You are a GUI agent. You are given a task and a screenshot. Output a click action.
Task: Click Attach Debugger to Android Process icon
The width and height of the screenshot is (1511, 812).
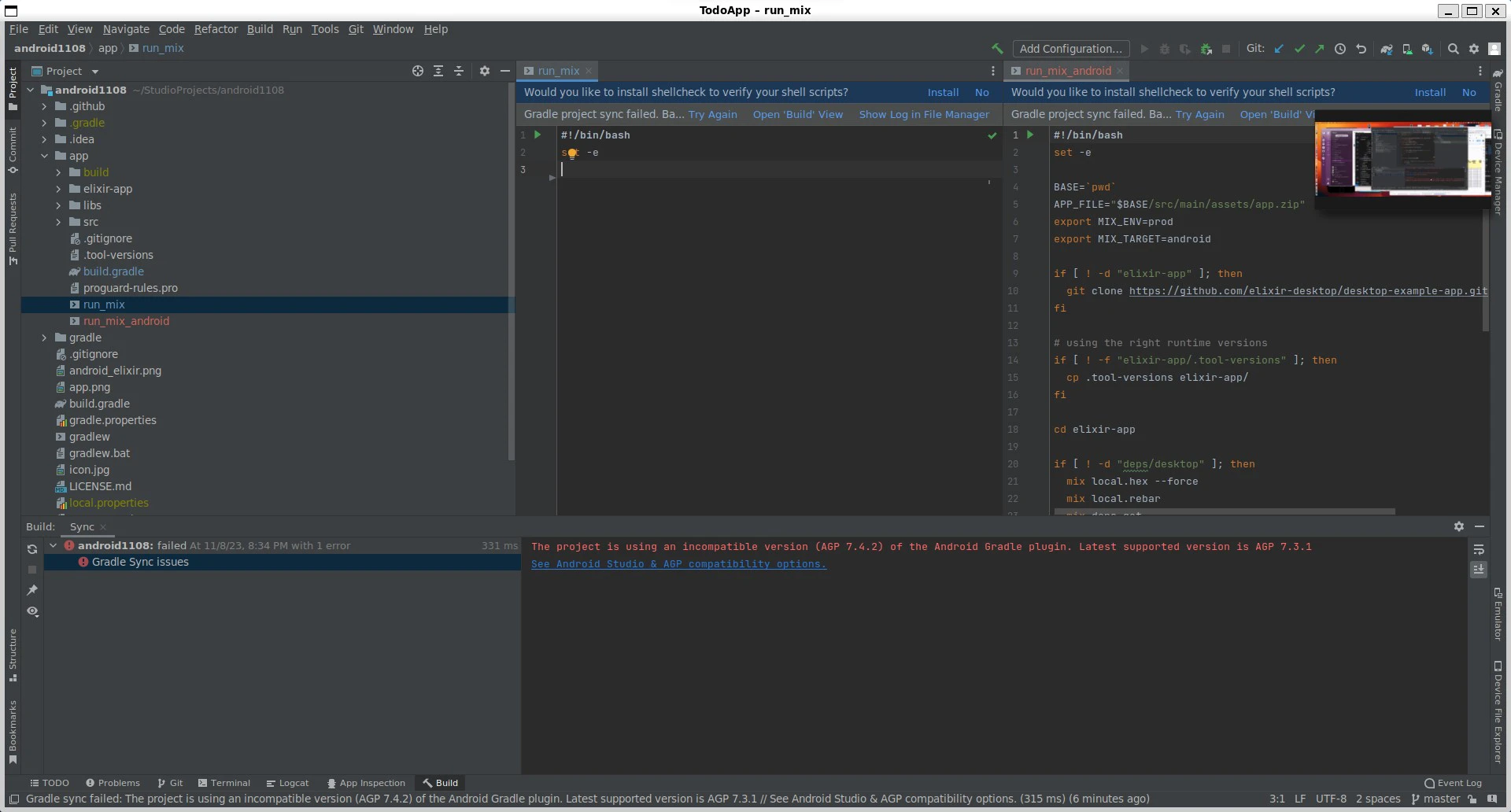pos(1206,49)
